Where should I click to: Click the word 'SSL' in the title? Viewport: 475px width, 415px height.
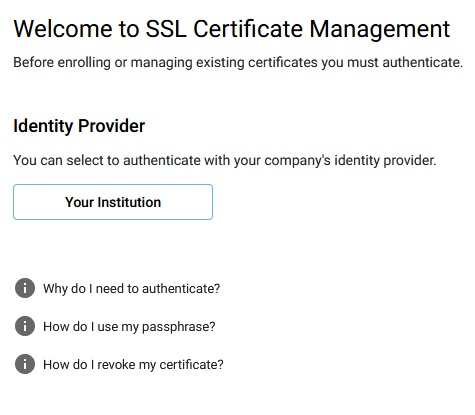point(166,29)
